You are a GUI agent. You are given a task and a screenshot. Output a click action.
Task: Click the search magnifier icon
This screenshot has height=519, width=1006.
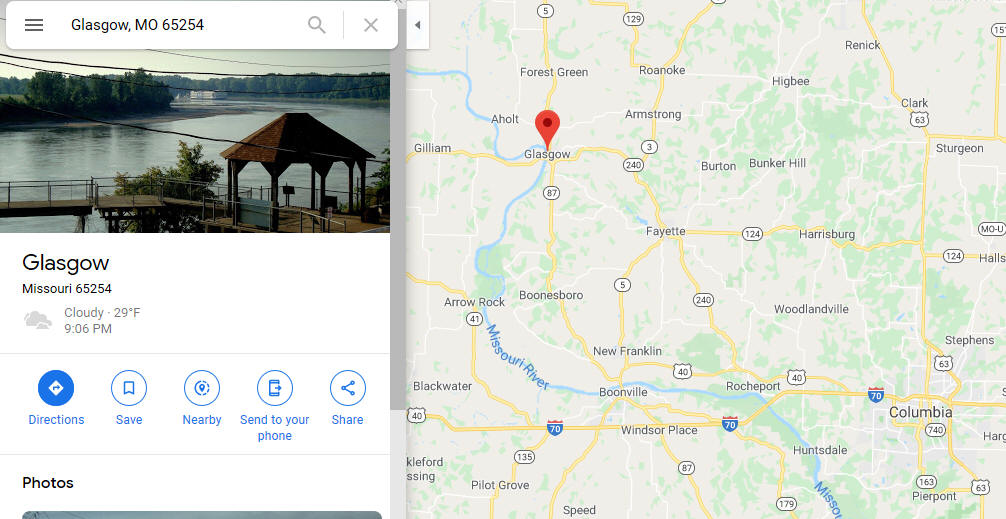[317, 25]
